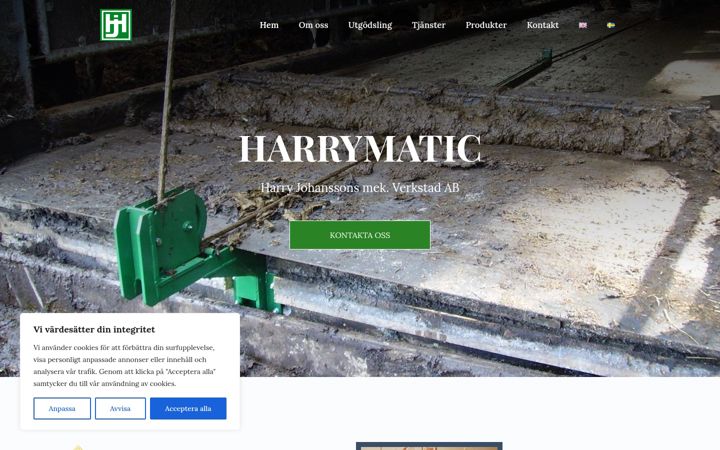Viewport: 720px width, 450px height.
Task: Click Anpassa in the cookie banner
Action: (62, 408)
